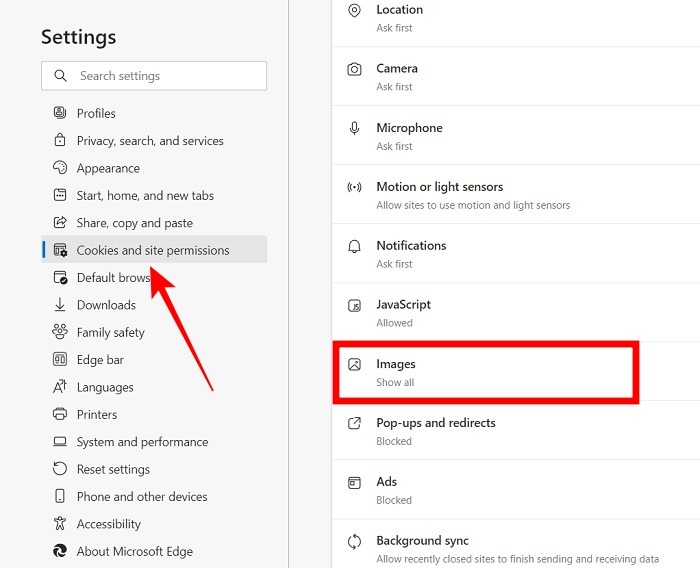This screenshot has height=568, width=700.
Task: Click the Microphone permission icon
Action: [x=354, y=128]
